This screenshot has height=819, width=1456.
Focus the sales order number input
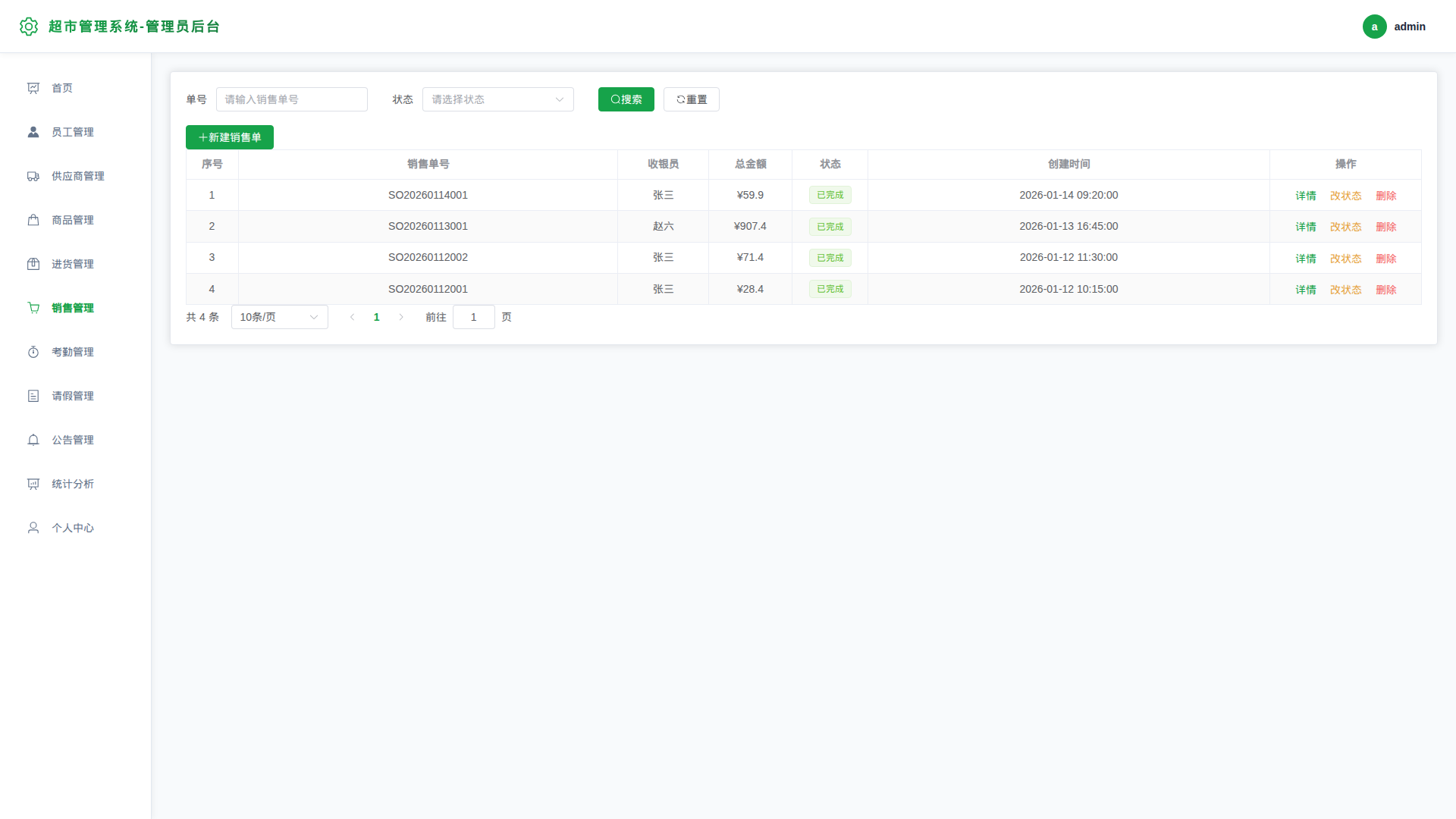coord(292,99)
